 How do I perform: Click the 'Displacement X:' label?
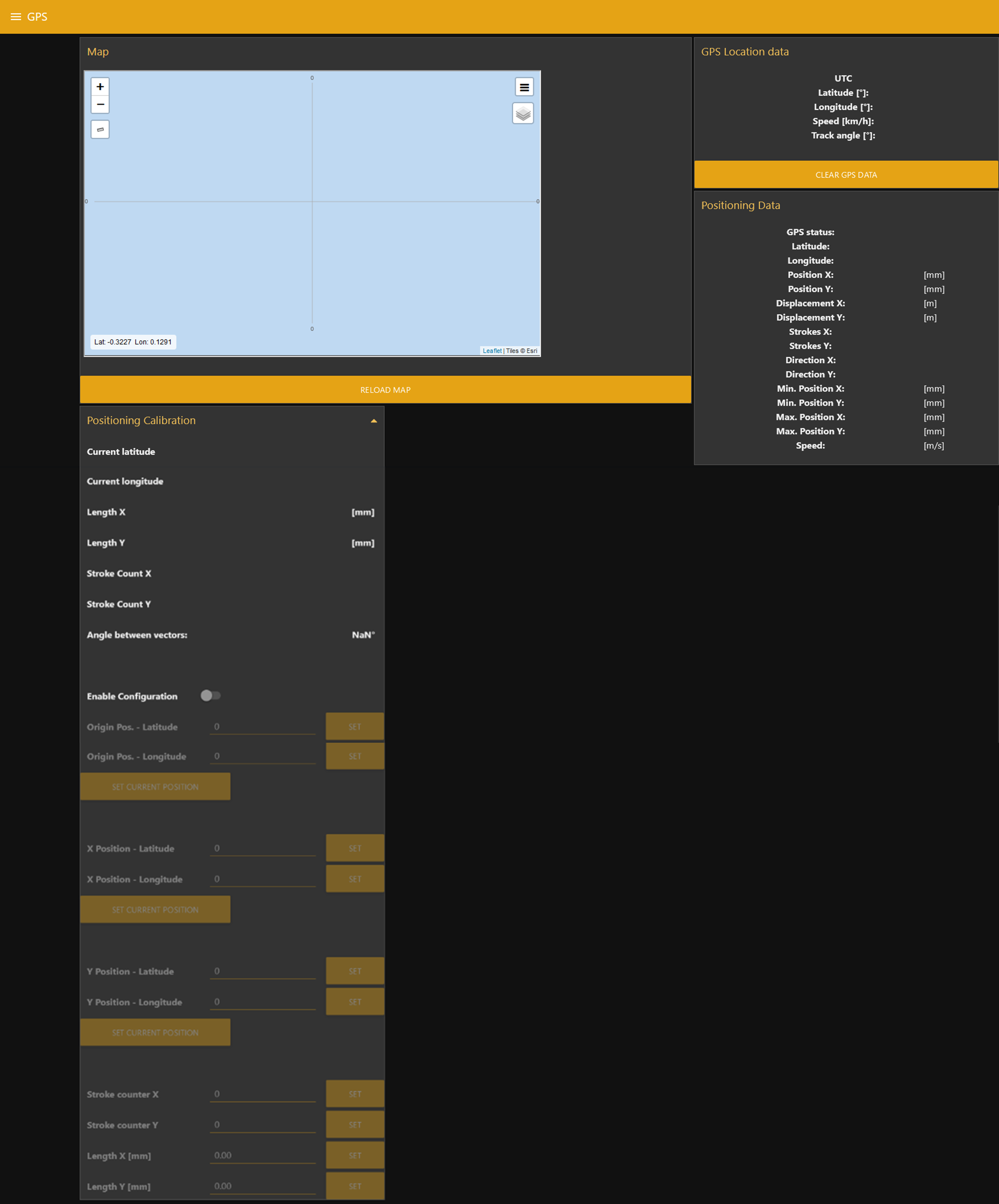pyautogui.click(x=810, y=303)
